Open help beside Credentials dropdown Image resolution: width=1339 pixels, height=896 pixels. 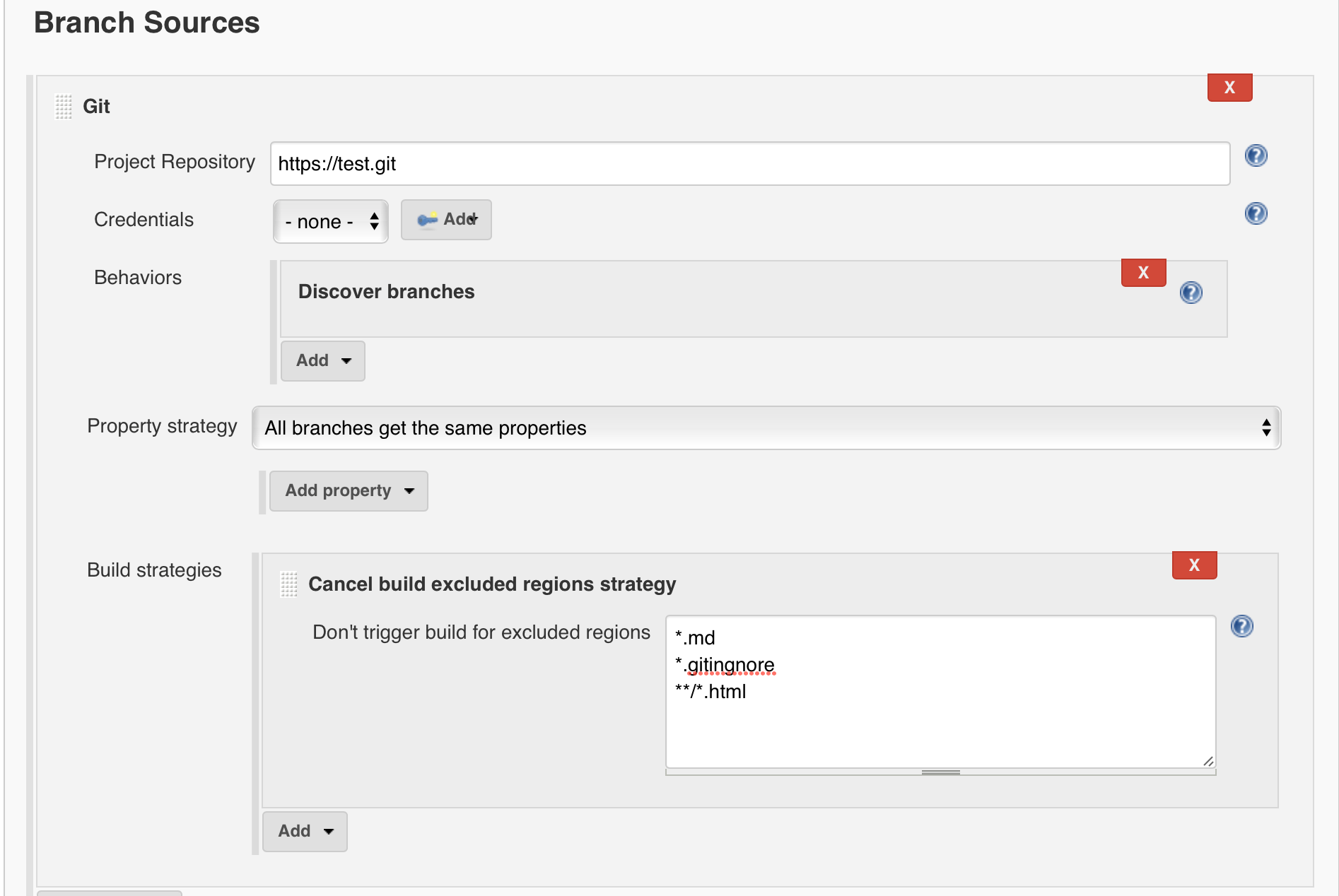tap(1256, 213)
